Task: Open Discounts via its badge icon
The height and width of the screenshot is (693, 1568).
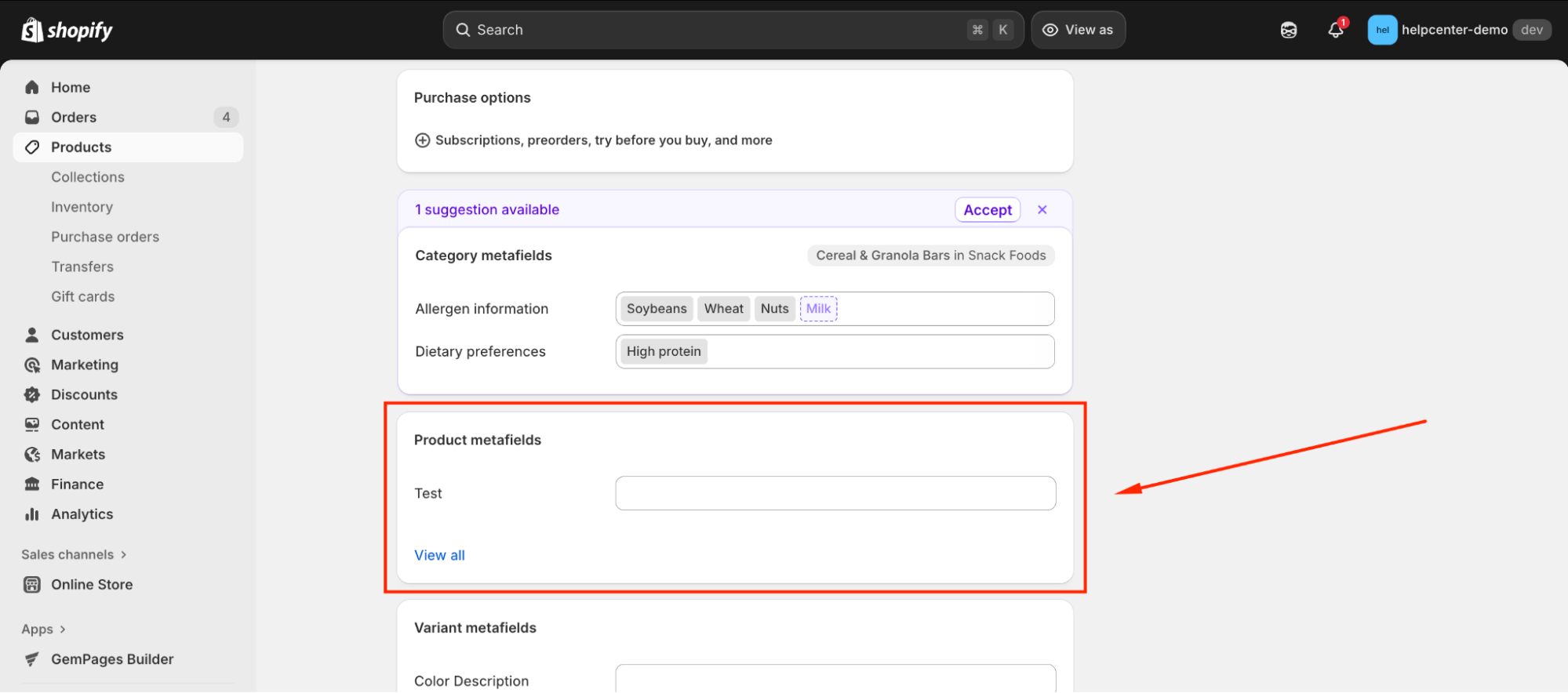Action: [x=32, y=394]
